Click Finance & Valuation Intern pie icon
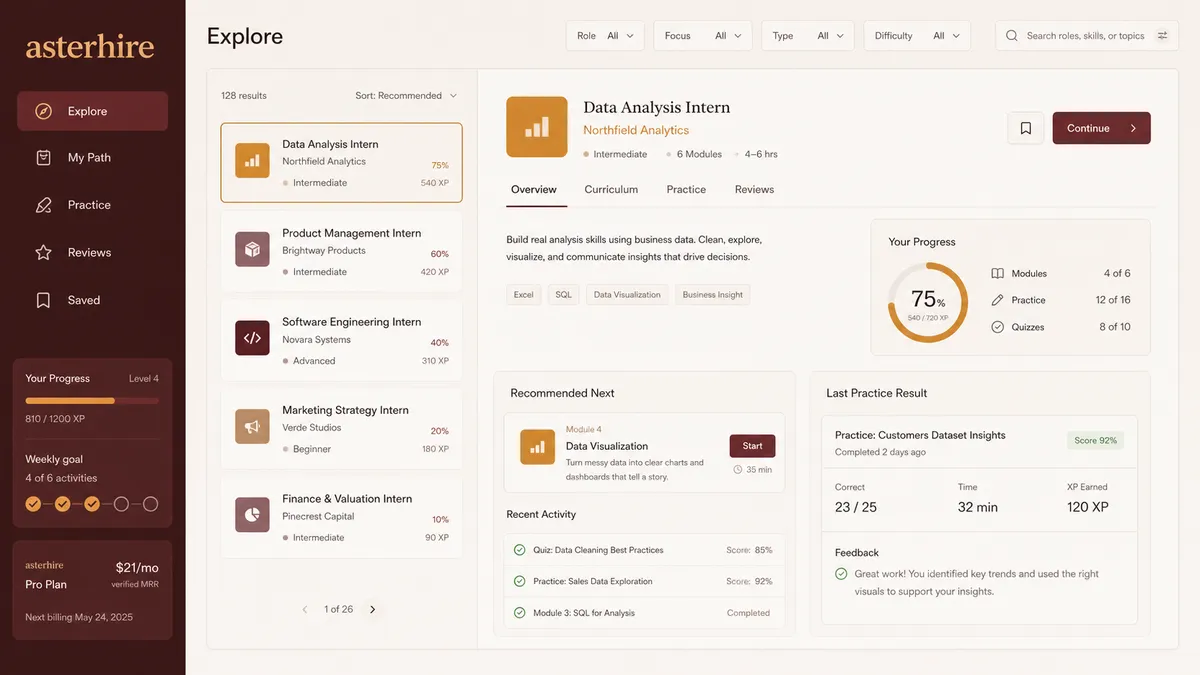The width and height of the screenshot is (1200, 675). coord(252,515)
